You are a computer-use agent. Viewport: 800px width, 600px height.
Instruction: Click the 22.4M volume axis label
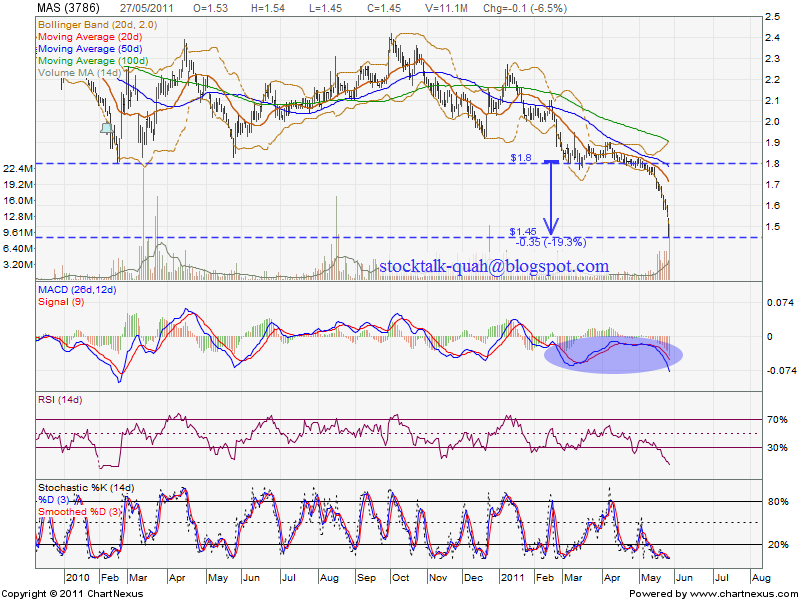point(18,169)
